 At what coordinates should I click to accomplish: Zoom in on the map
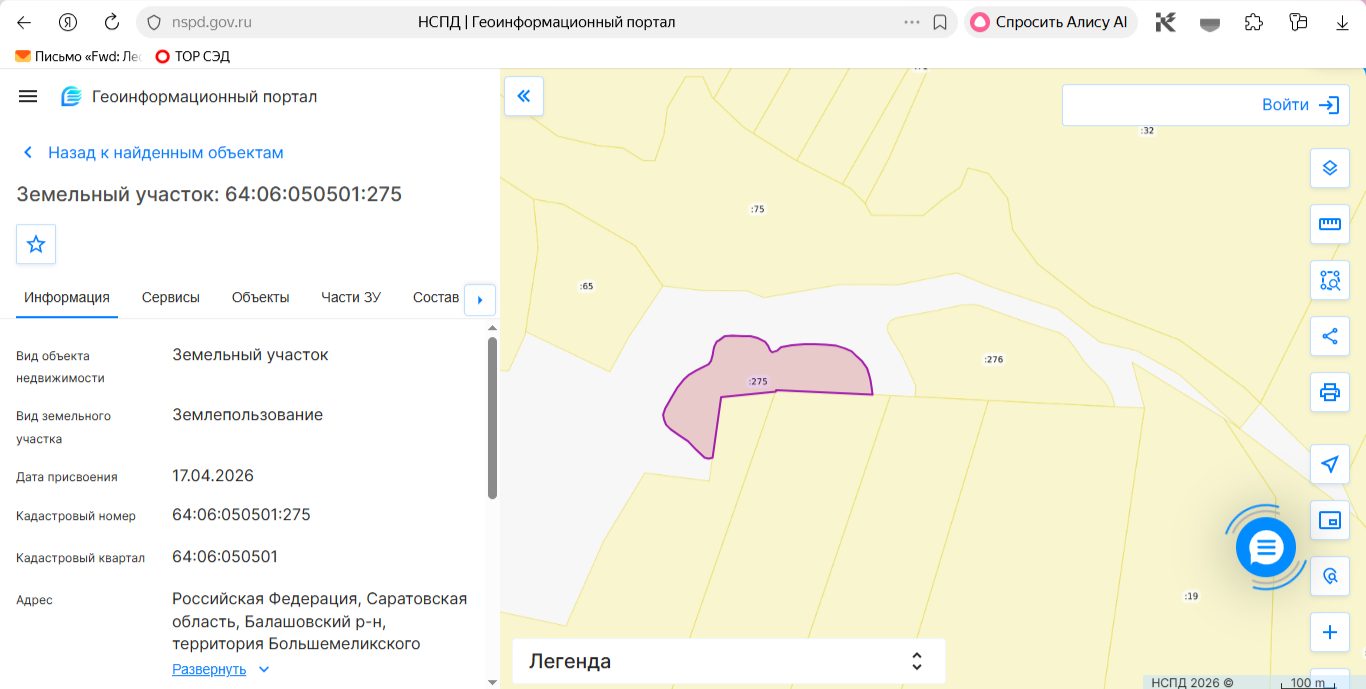point(1329,632)
